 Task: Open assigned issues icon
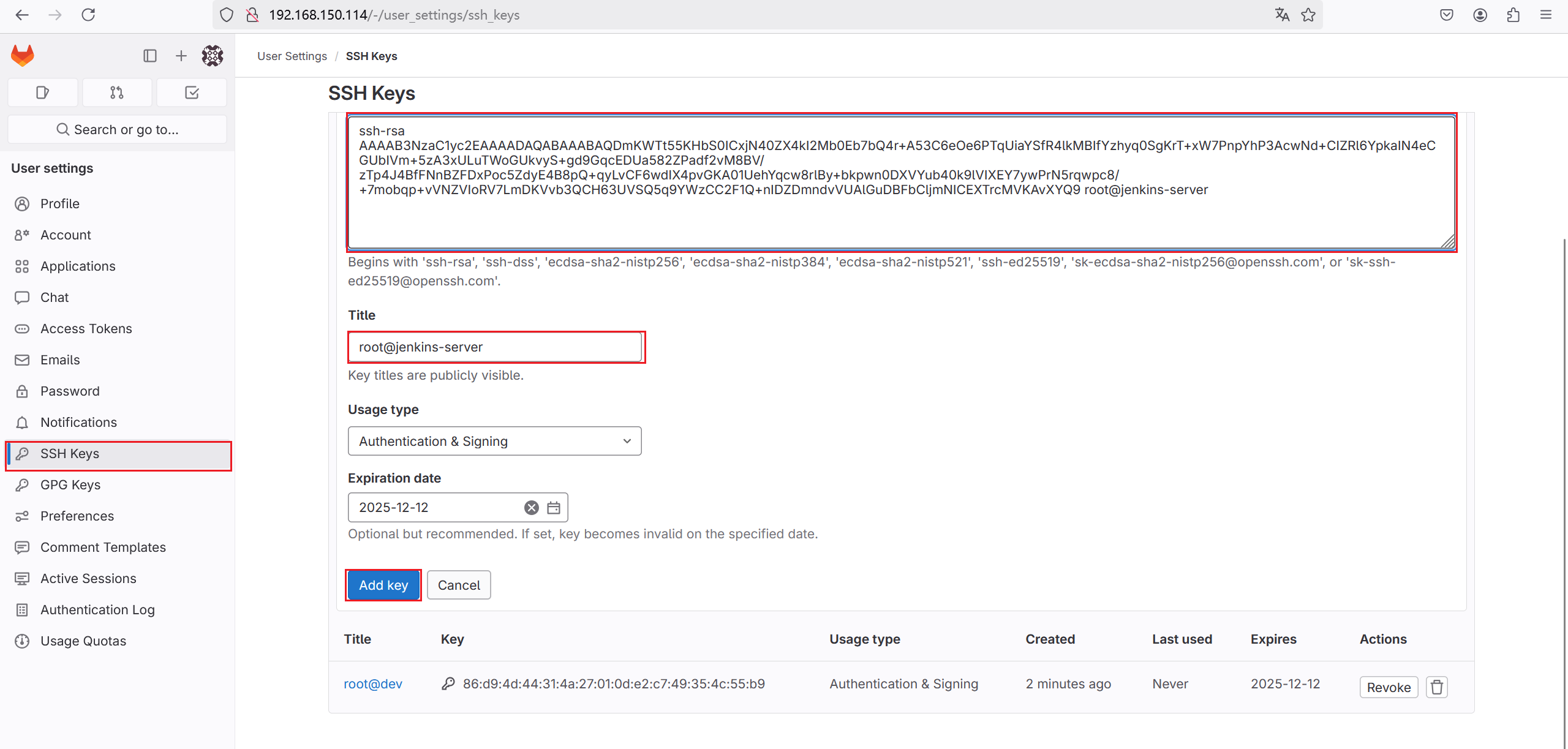43,92
